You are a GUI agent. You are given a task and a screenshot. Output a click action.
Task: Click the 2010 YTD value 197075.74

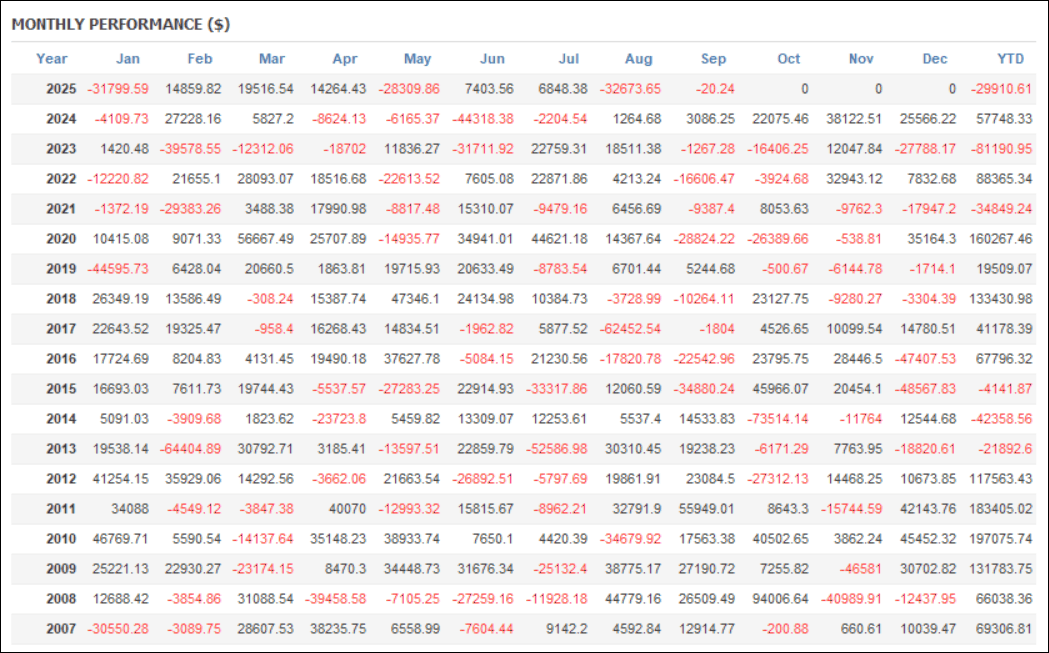1001,538
